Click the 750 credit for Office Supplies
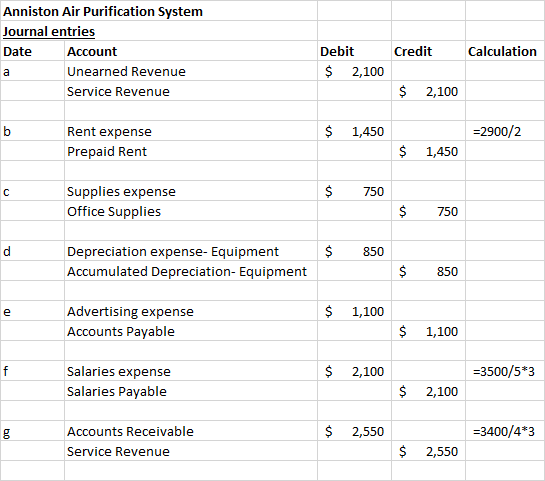545x481 pixels. click(x=428, y=211)
